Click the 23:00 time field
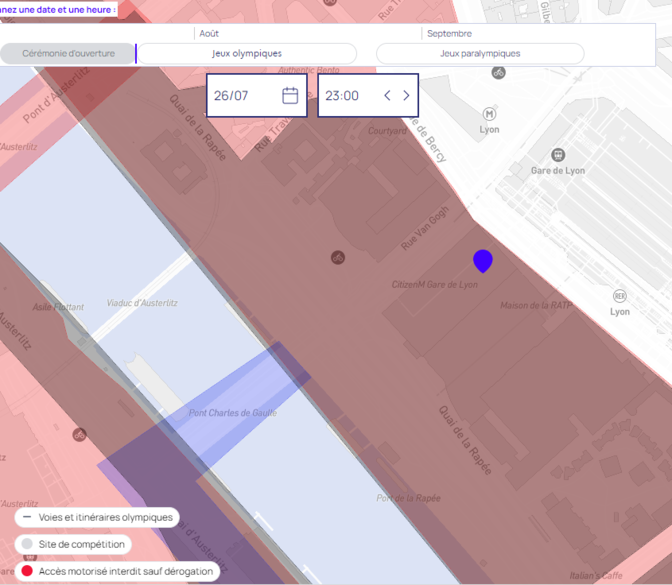672x585 pixels. 368,95
